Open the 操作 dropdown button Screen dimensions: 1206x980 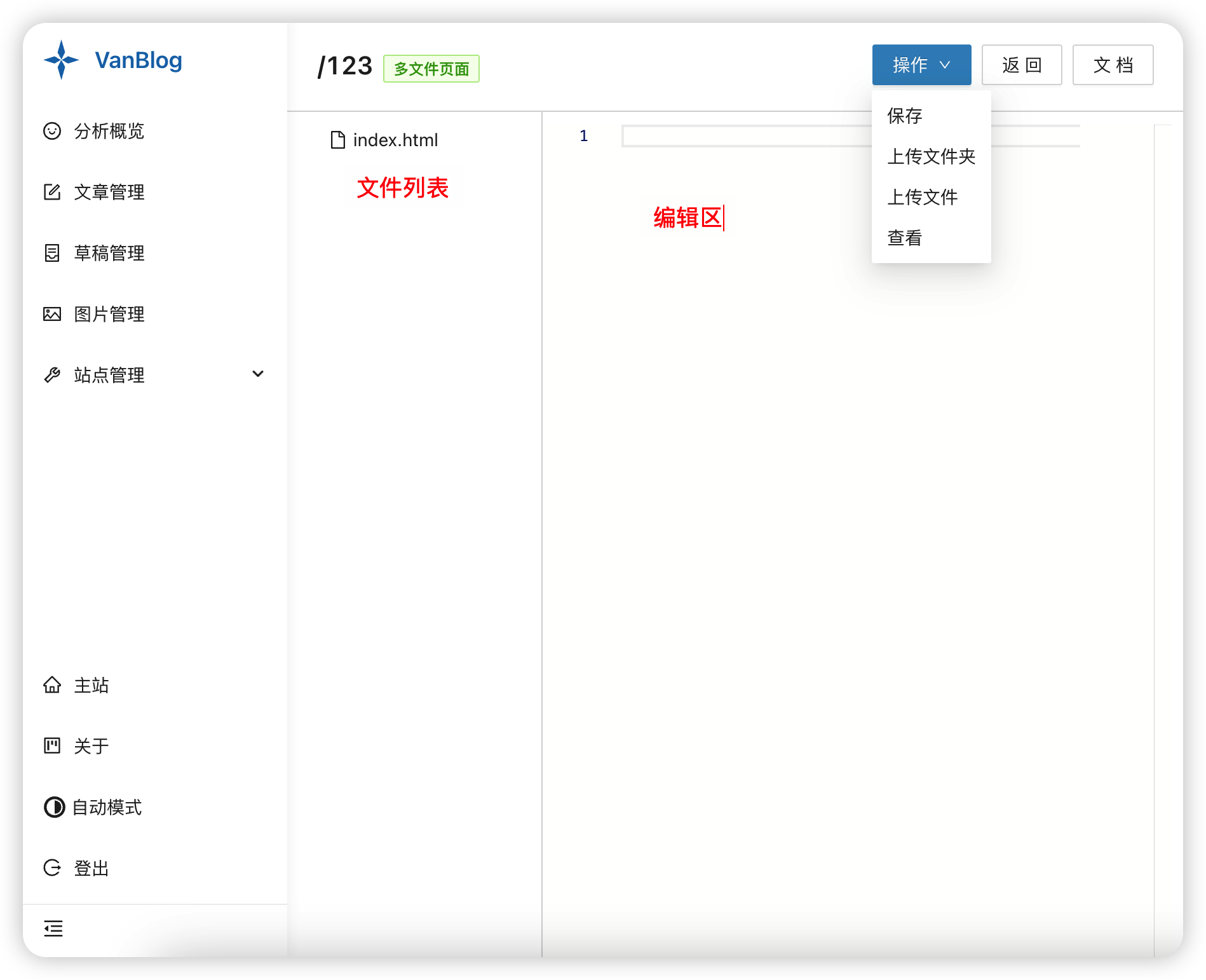pos(921,65)
